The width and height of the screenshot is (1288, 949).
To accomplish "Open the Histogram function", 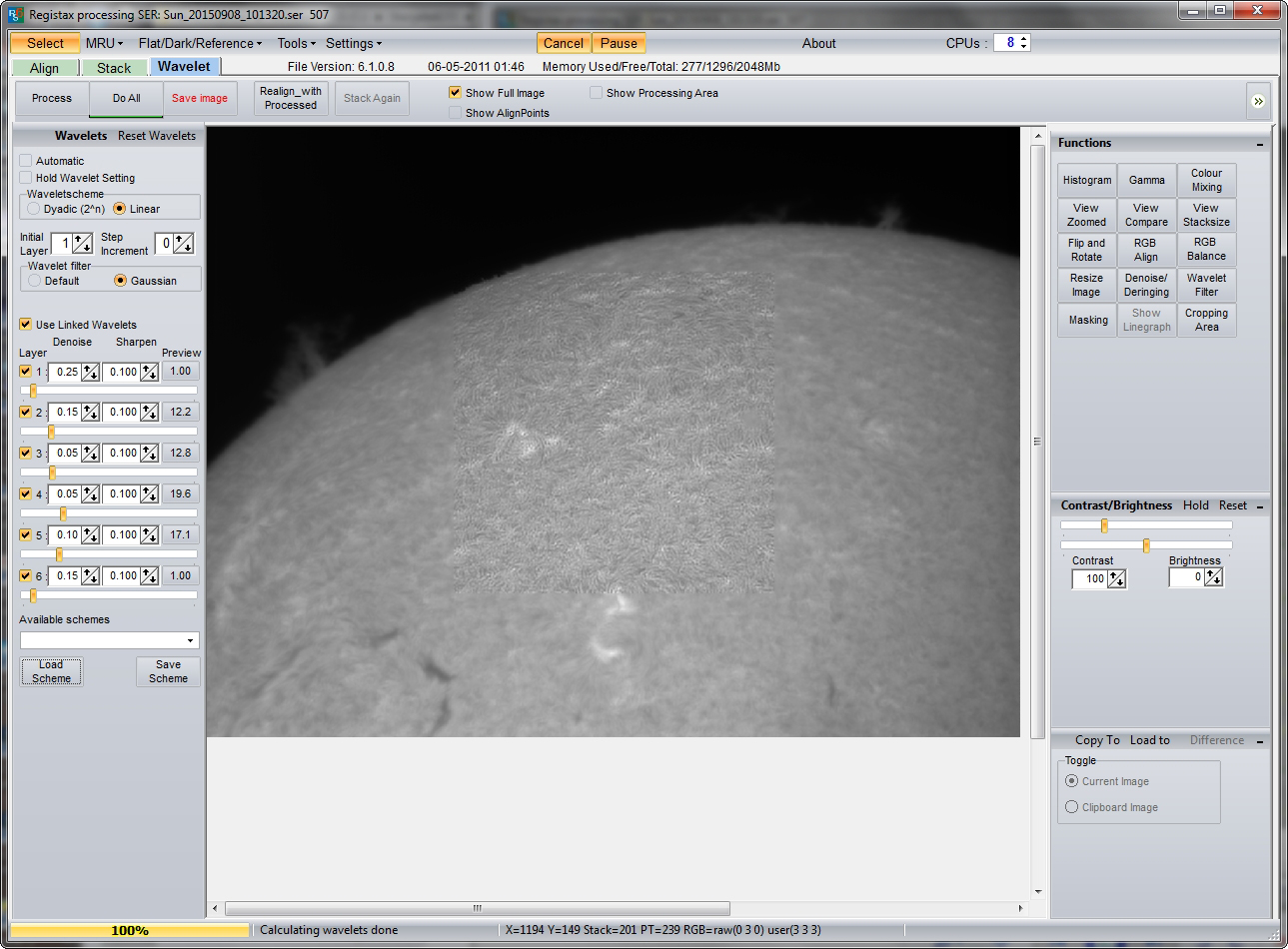I will pyautogui.click(x=1087, y=180).
